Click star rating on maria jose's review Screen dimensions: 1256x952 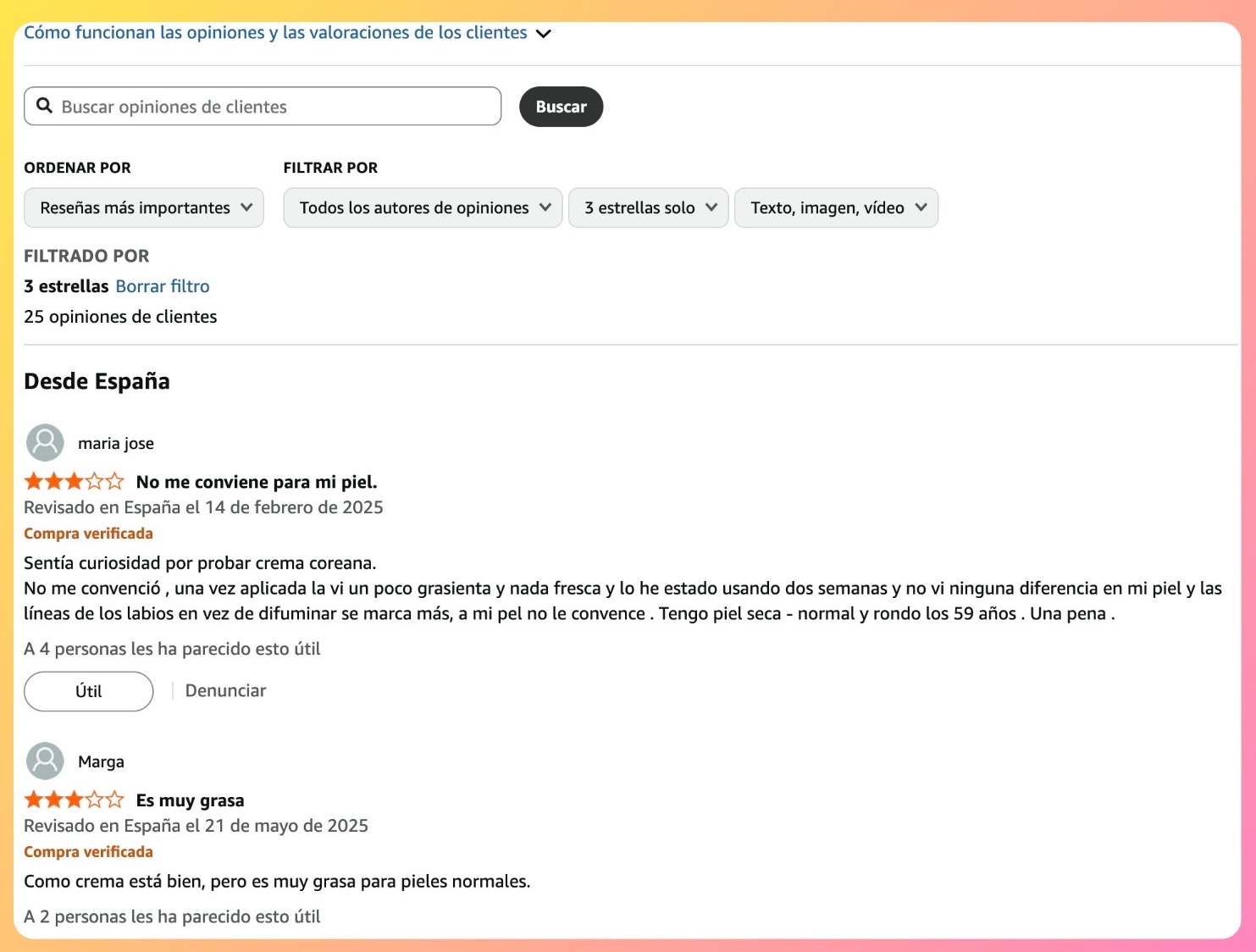pyautogui.click(x=74, y=482)
